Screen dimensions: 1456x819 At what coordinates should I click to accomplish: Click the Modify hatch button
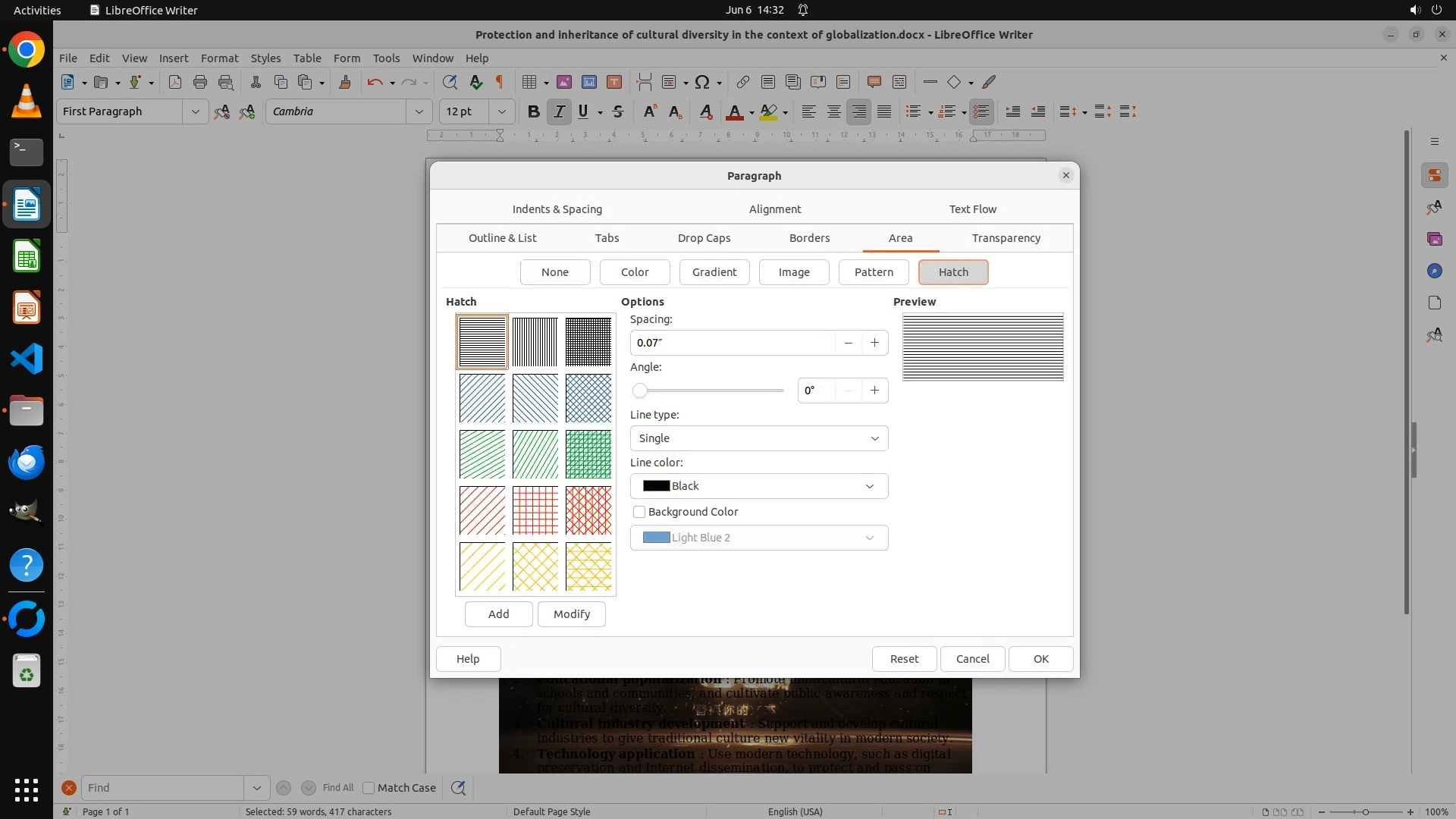click(571, 614)
